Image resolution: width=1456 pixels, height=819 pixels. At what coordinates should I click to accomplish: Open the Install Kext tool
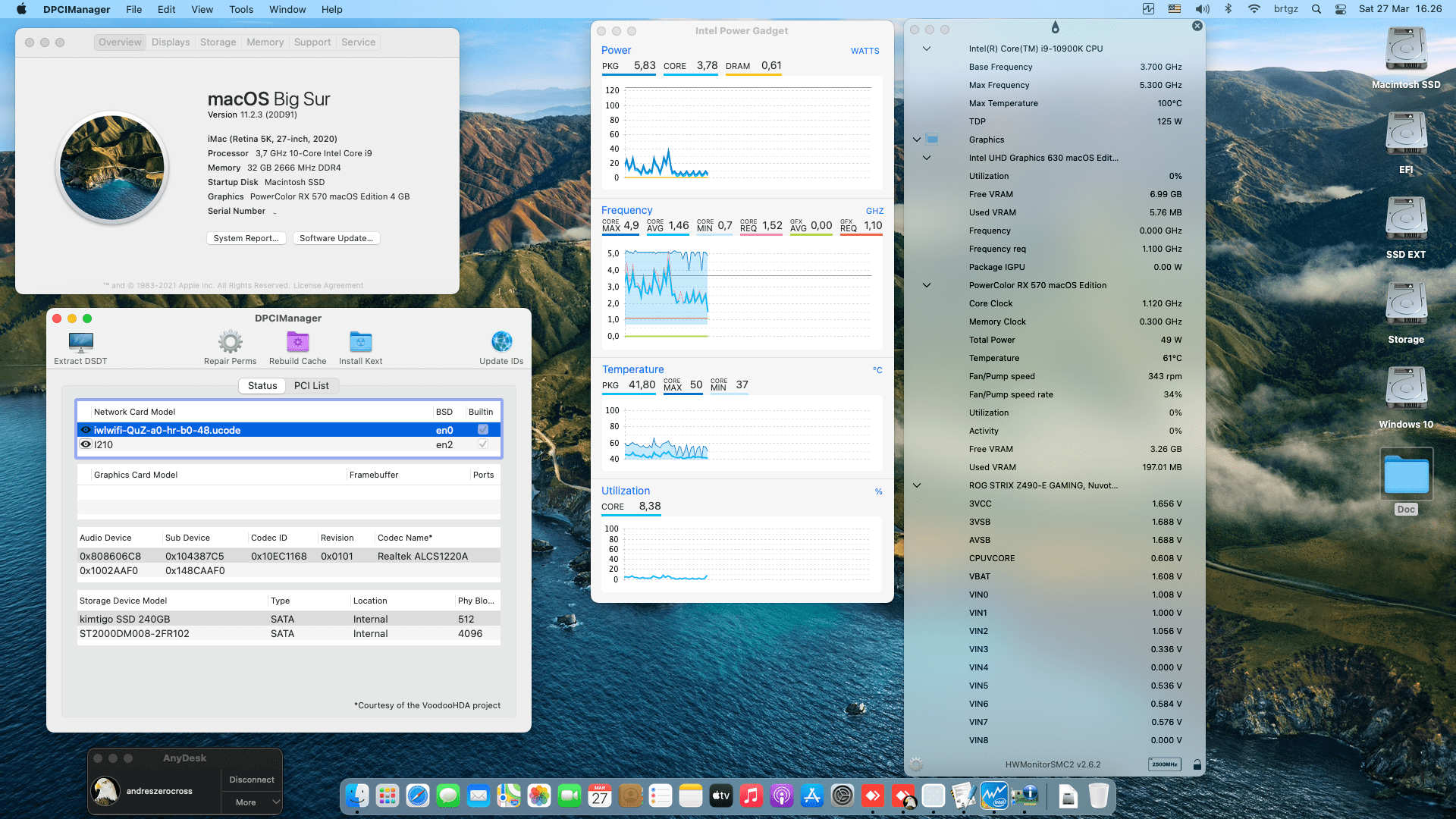(x=360, y=347)
